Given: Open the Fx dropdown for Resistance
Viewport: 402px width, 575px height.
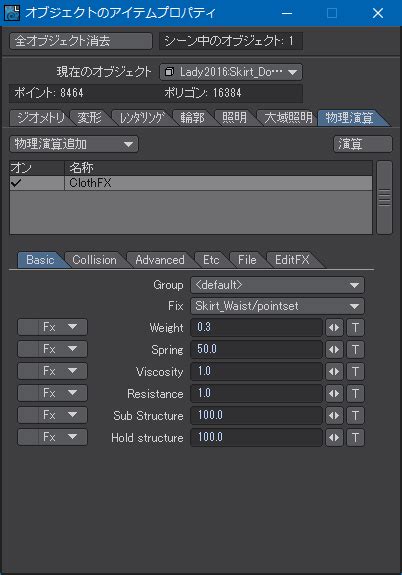Looking at the screenshot, I should click(x=52, y=393).
